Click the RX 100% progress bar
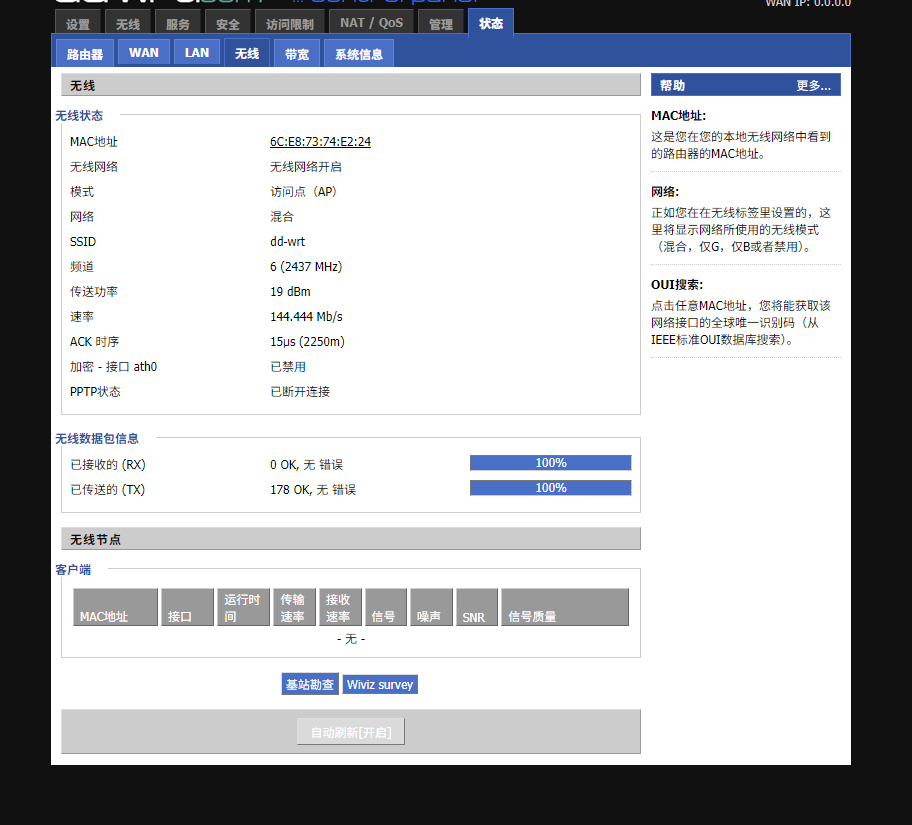The image size is (912, 825). coord(550,462)
